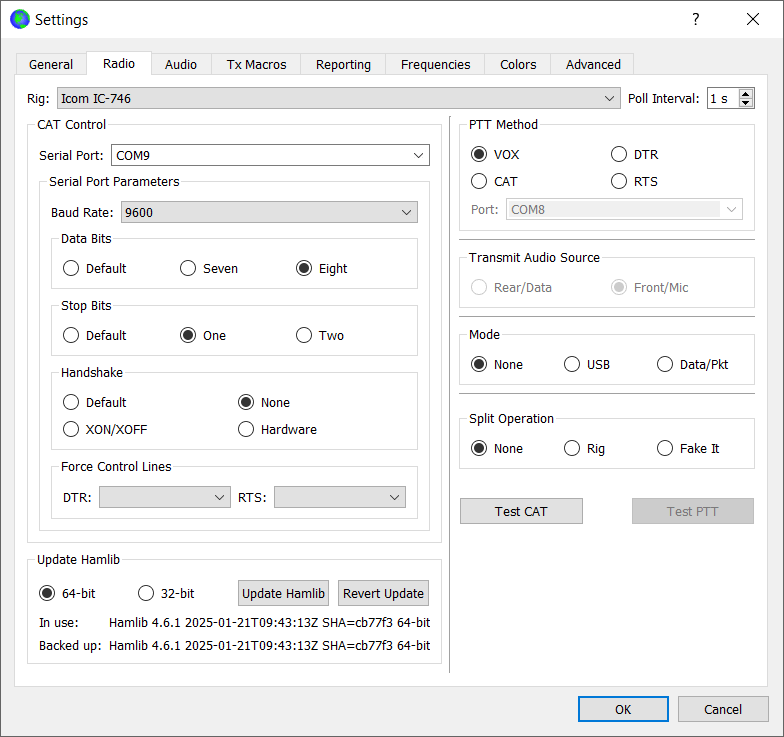Viewport: 784px width, 737px height.
Task: Expand the Serial Port dropdown
Action: [x=270, y=155]
